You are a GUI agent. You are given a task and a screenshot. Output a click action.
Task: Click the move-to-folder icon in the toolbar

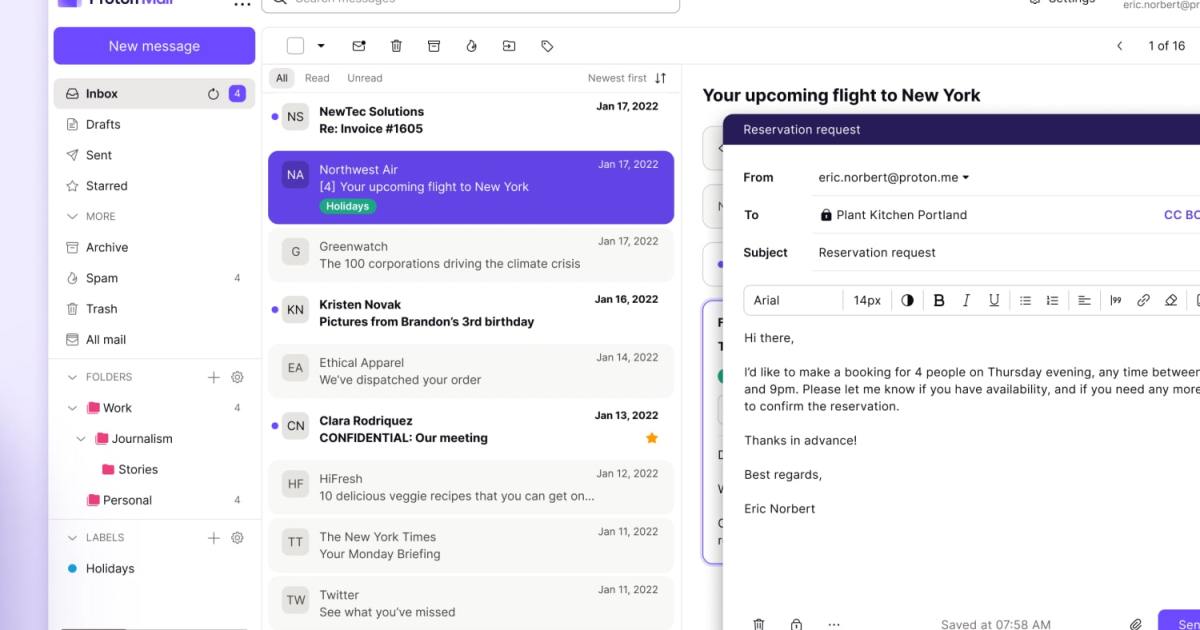click(509, 46)
